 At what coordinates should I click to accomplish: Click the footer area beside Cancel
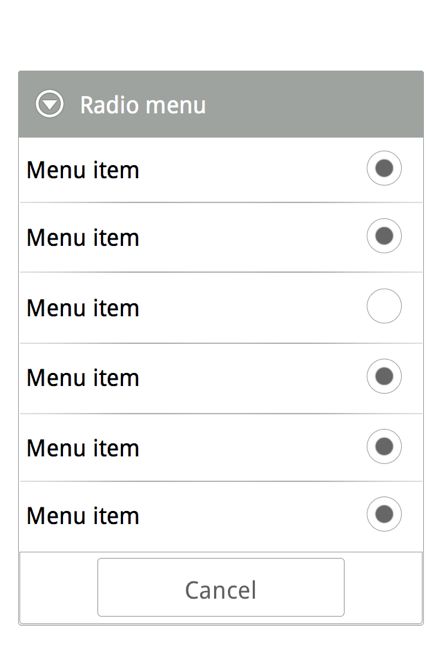[58, 587]
